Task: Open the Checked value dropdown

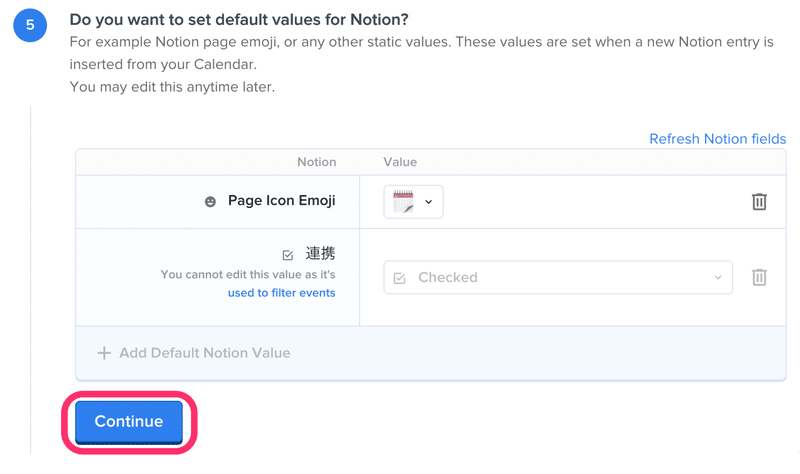Action: tap(558, 277)
